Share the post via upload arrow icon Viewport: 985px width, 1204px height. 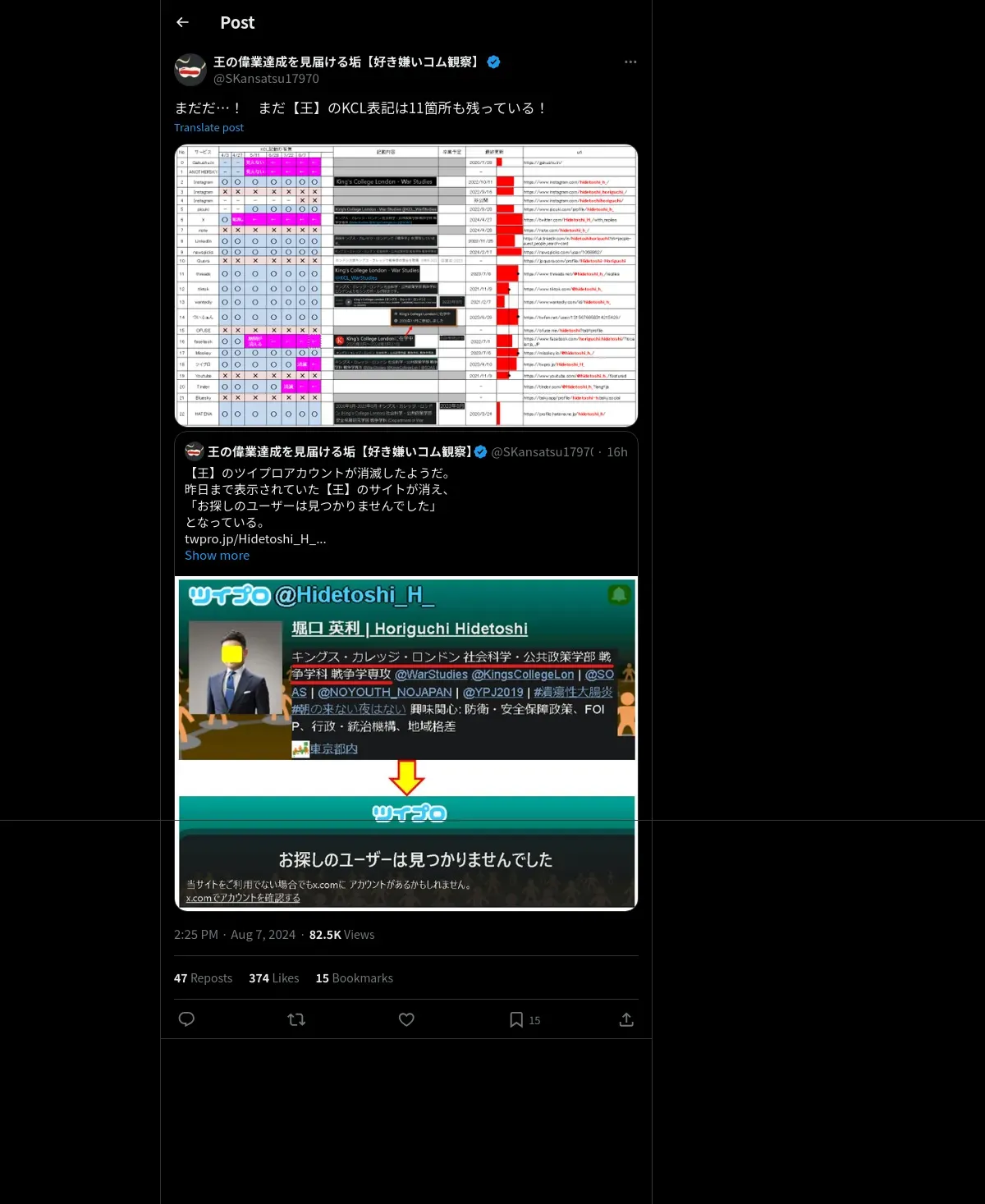click(626, 1019)
